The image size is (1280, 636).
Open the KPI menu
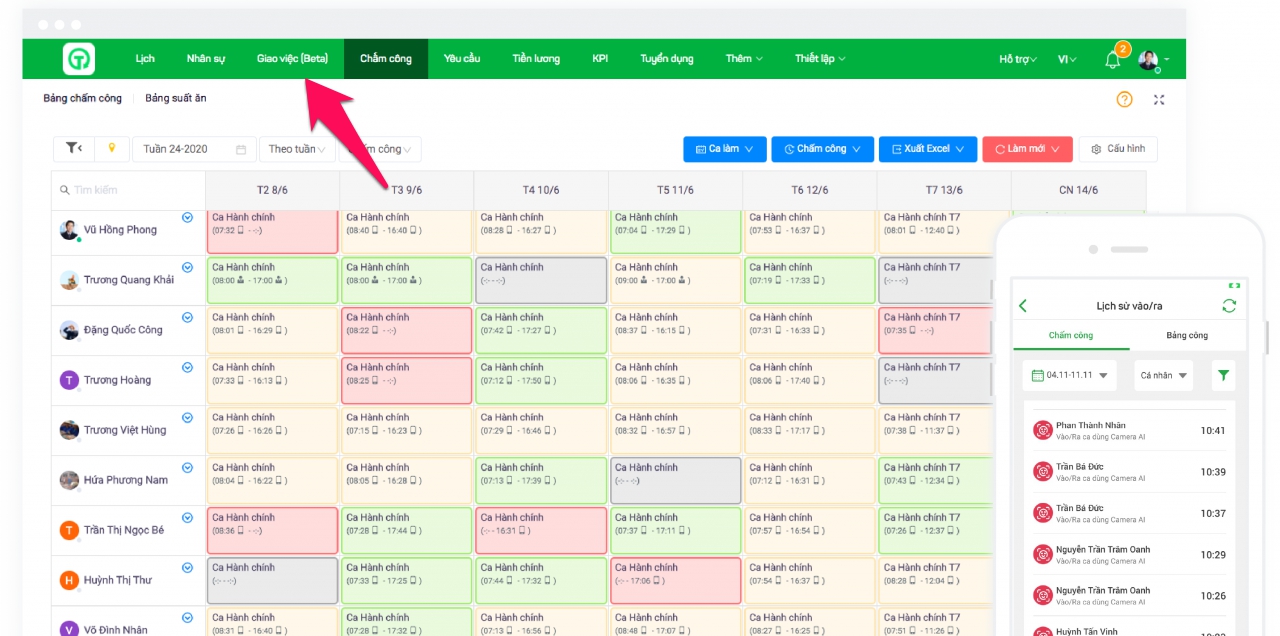(600, 59)
